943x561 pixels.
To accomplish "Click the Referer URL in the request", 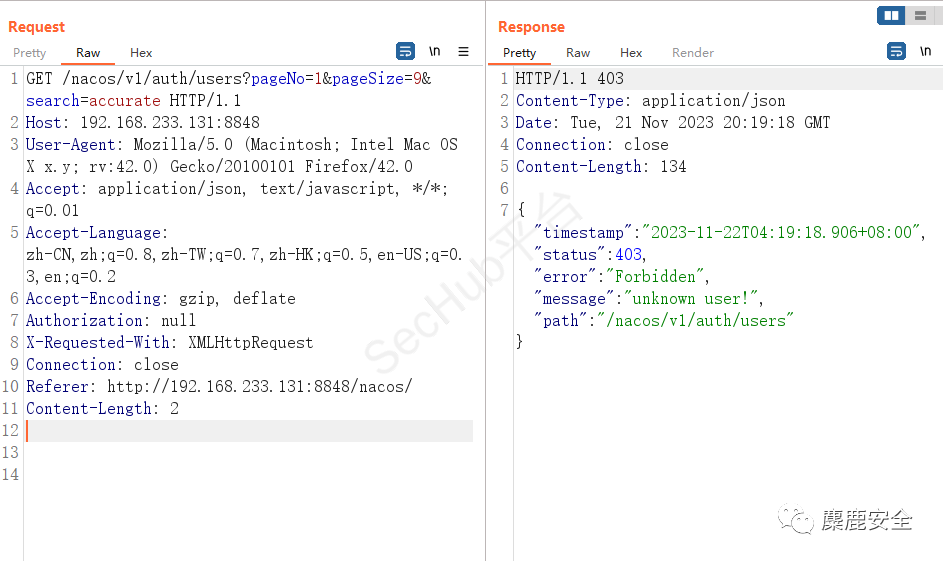I will 259,387.
